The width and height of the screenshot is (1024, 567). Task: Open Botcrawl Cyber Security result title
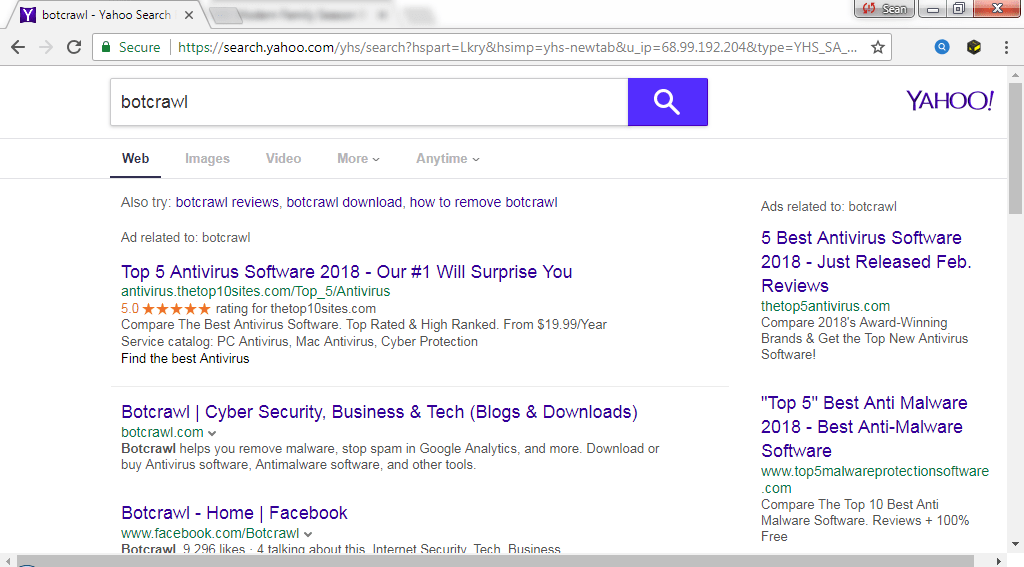pos(379,412)
